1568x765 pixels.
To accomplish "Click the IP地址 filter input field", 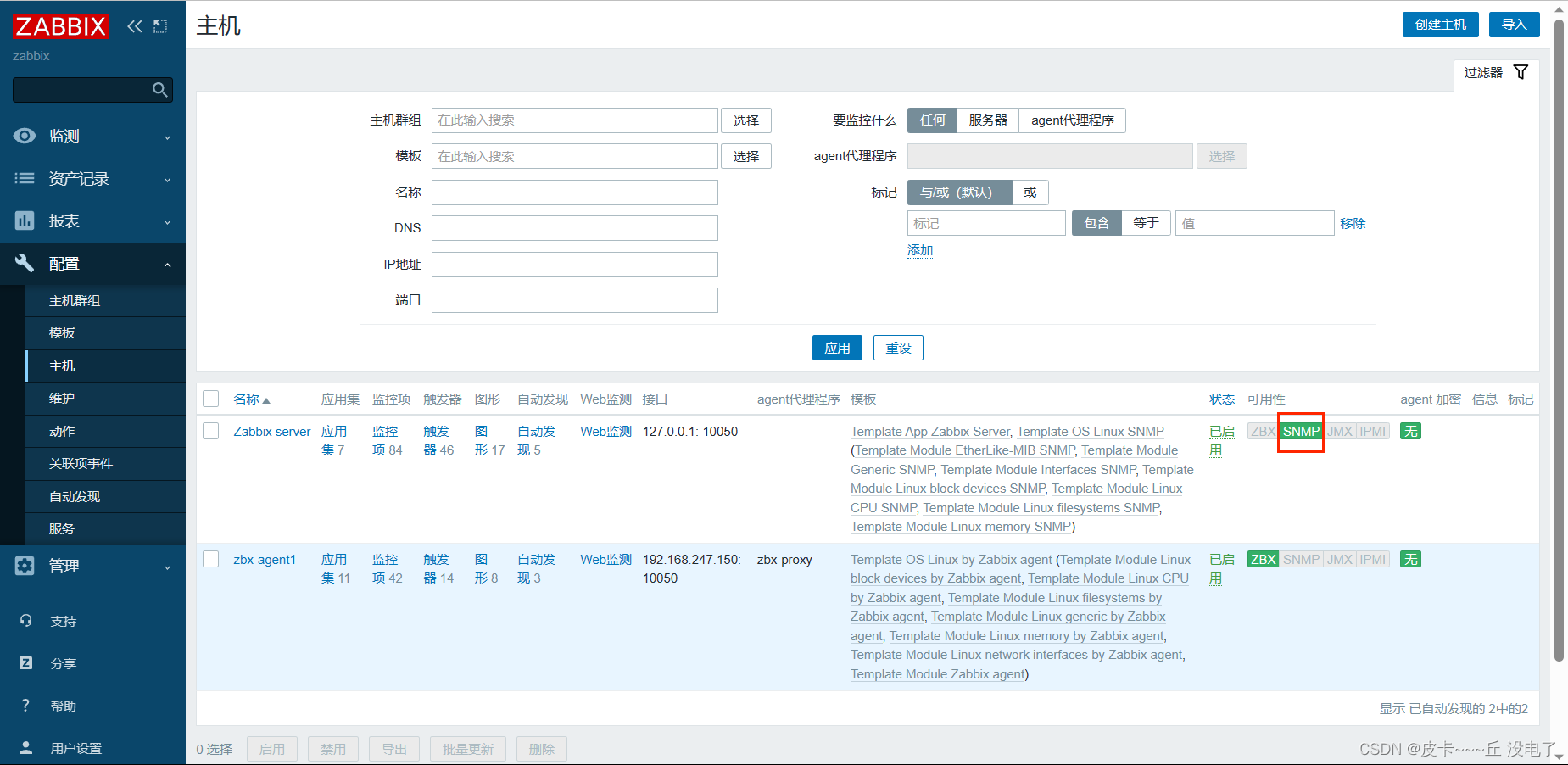I will pos(575,265).
